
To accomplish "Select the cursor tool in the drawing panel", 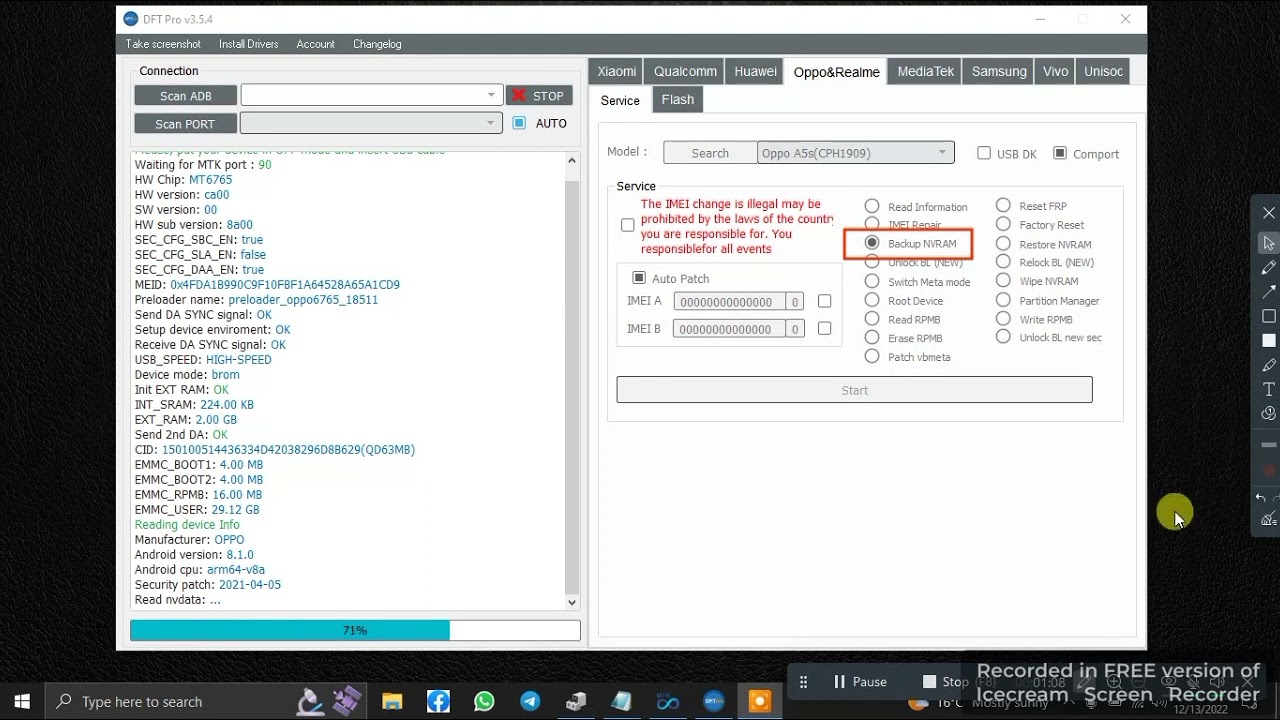I will click(1269, 243).
